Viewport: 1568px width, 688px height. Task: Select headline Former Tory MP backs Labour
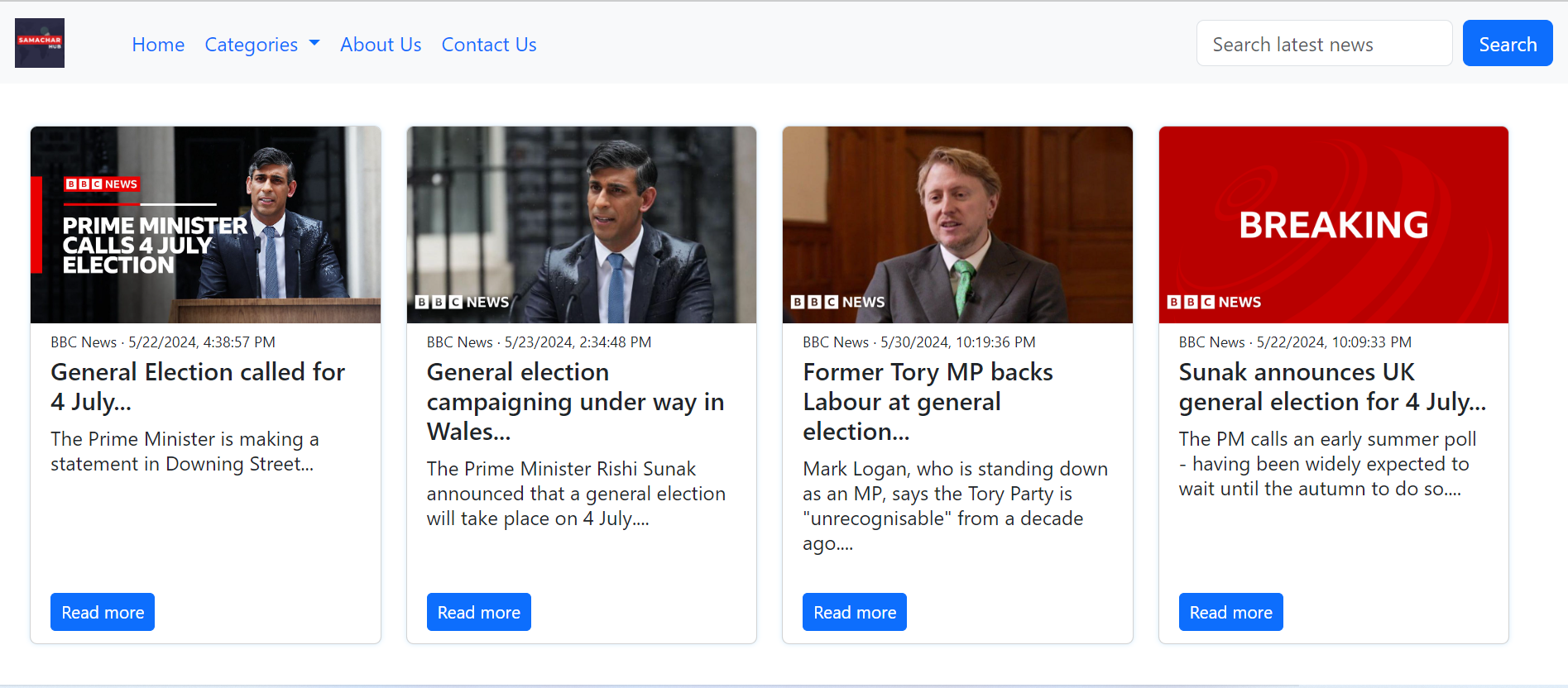pos(928,402)
